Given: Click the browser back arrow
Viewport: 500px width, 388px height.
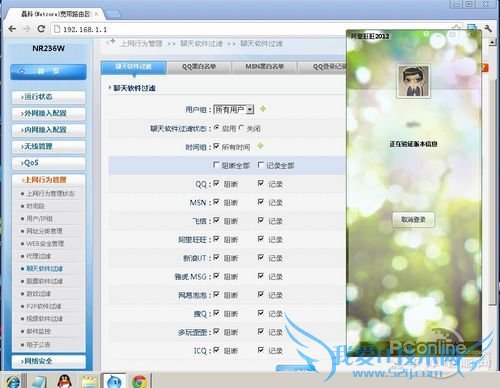Looking at the screenshot, I should [12, 29].
